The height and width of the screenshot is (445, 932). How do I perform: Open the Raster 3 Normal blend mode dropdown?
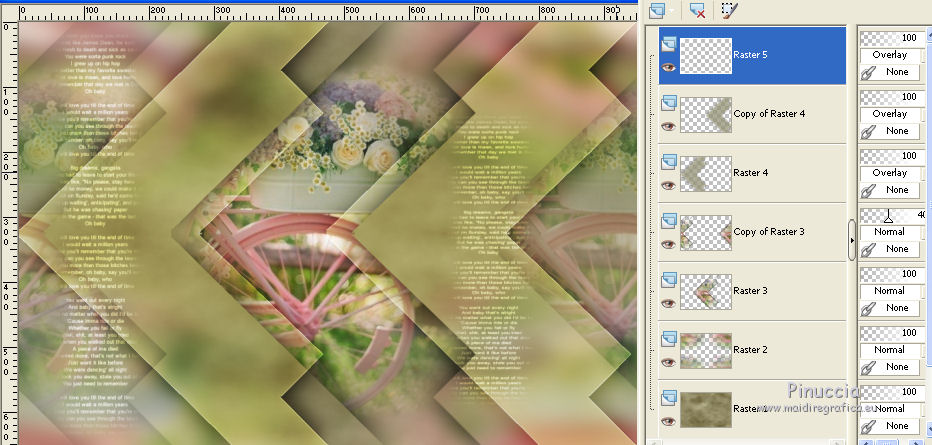point(890,291)
